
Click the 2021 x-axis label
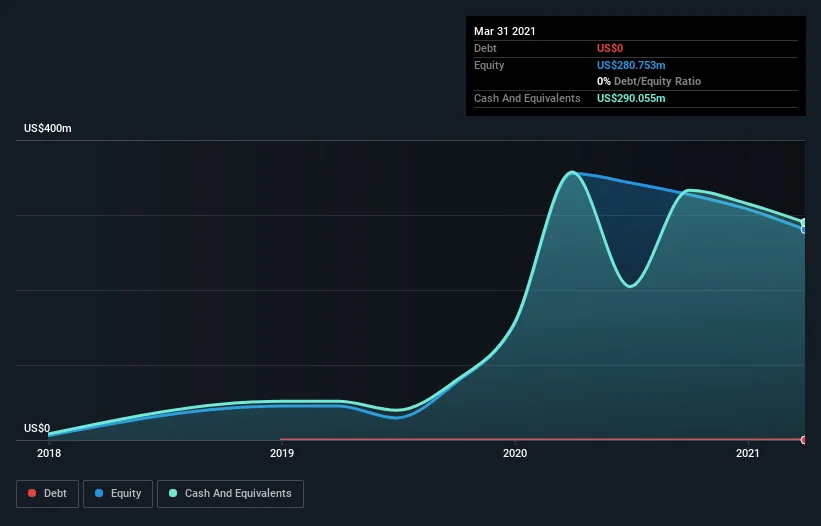point(747,453)
